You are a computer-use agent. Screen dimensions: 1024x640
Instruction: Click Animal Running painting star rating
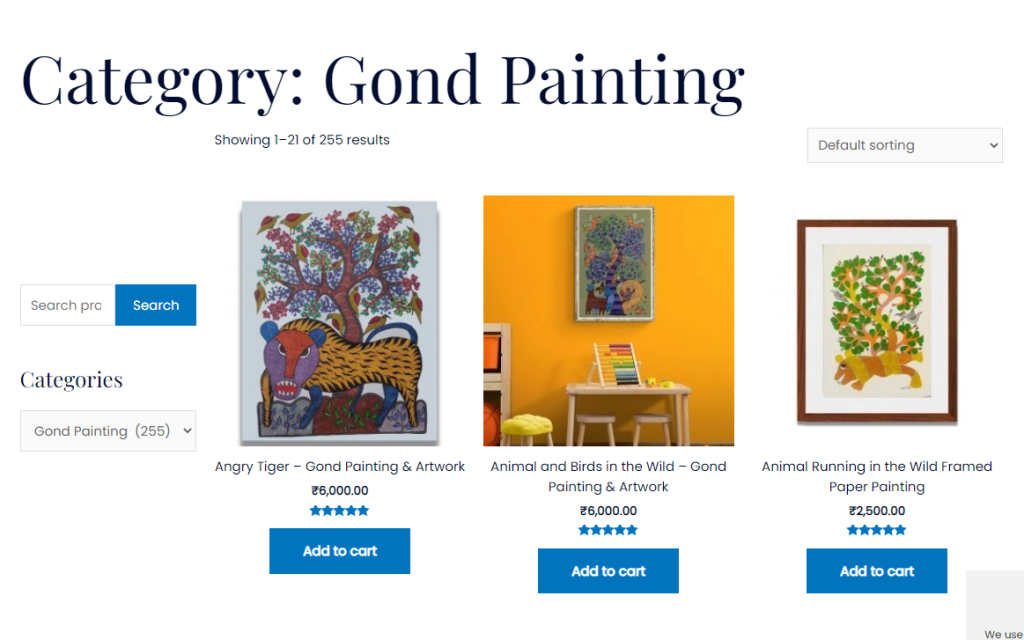point(877,531)
